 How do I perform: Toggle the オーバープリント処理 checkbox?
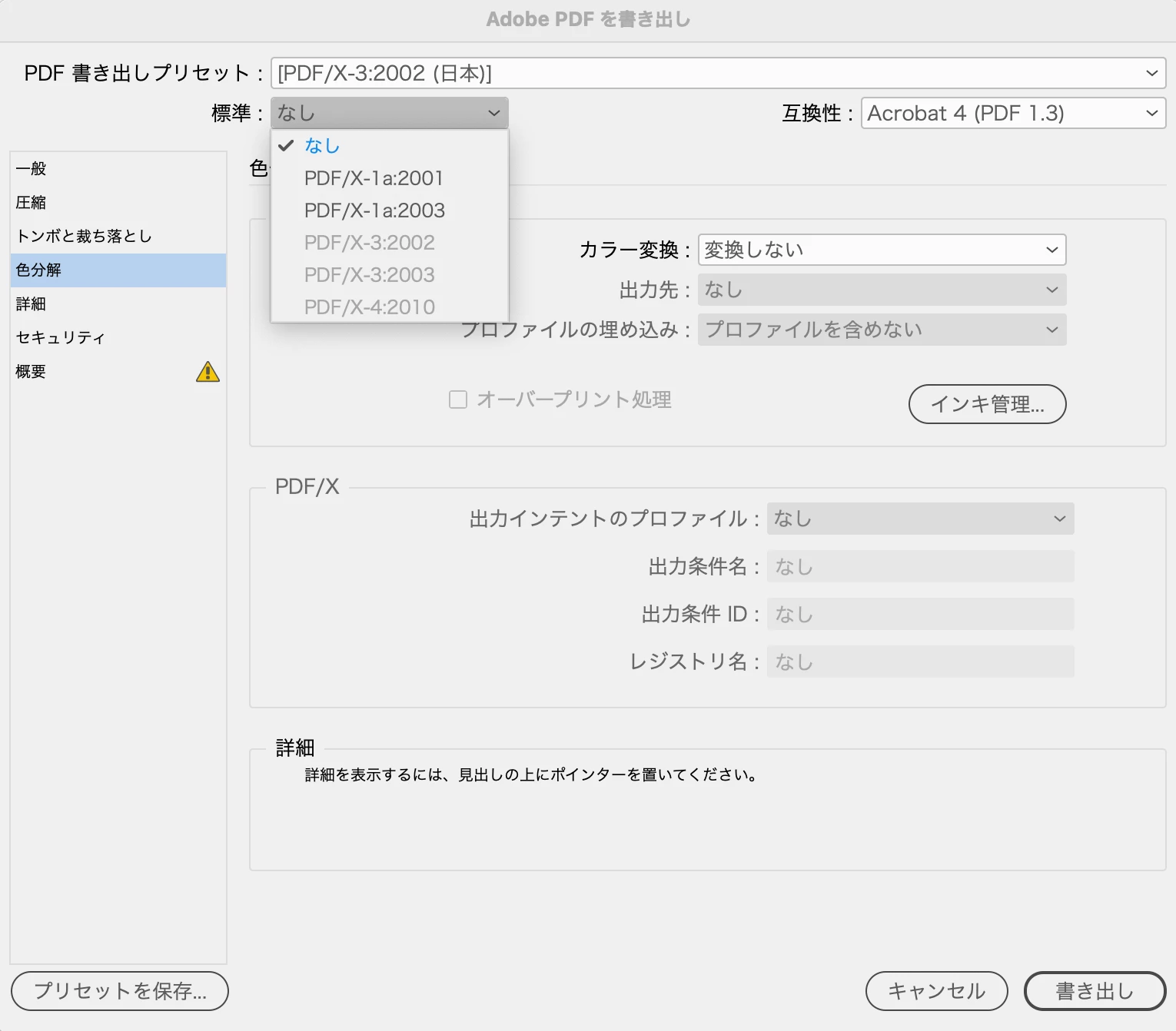click(458, 399)
